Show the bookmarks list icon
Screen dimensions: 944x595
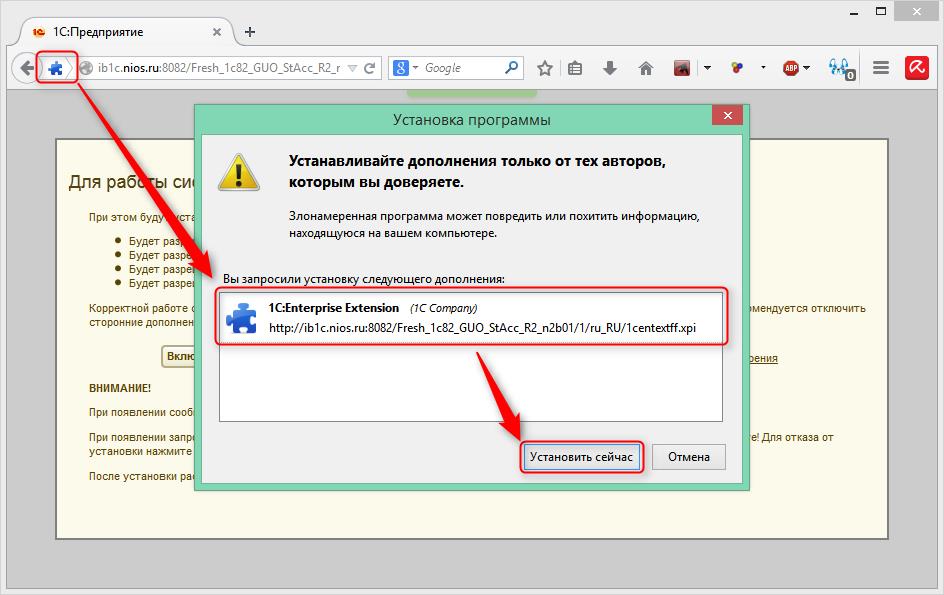[575, 68]
